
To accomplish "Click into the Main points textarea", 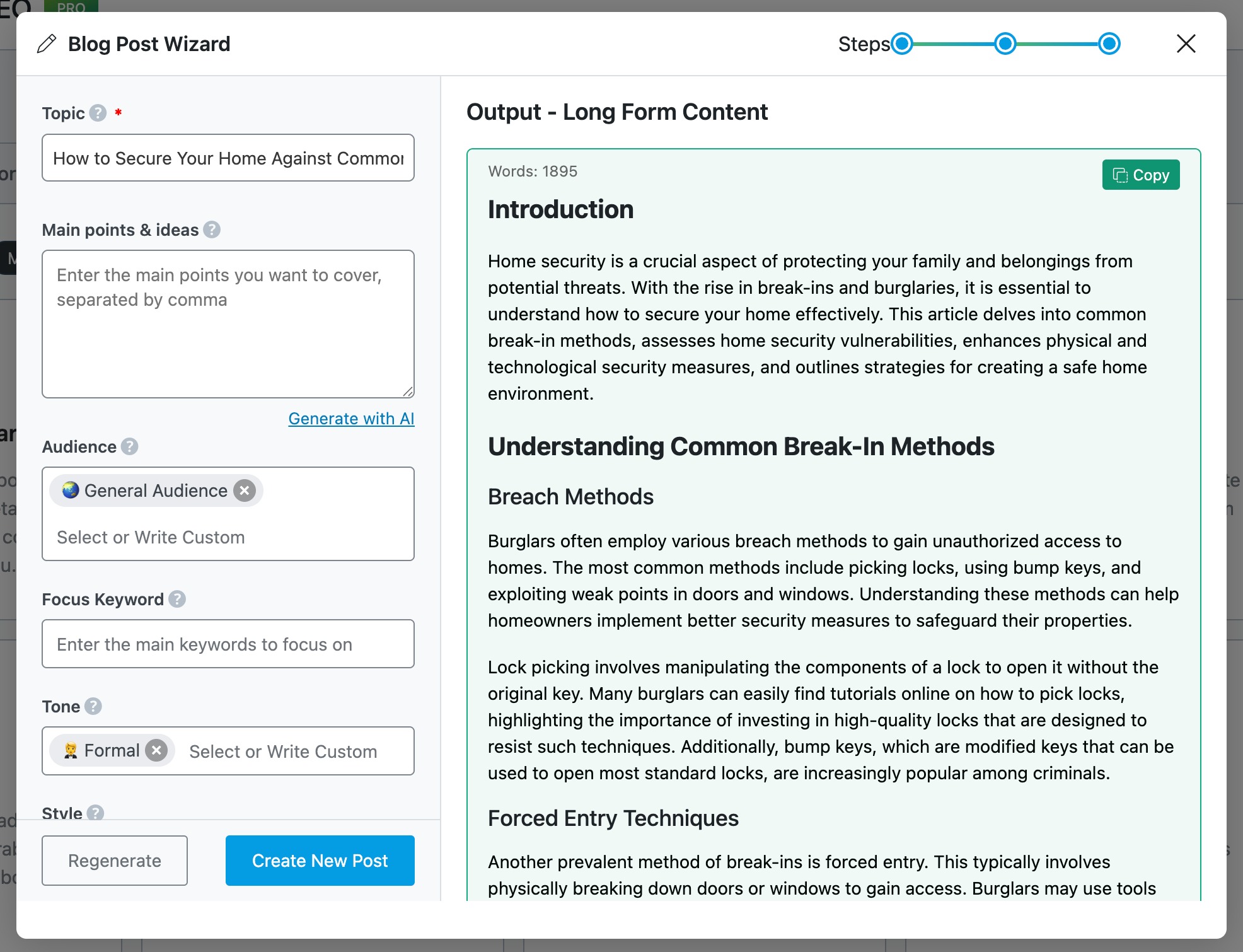I will [228, 324].
